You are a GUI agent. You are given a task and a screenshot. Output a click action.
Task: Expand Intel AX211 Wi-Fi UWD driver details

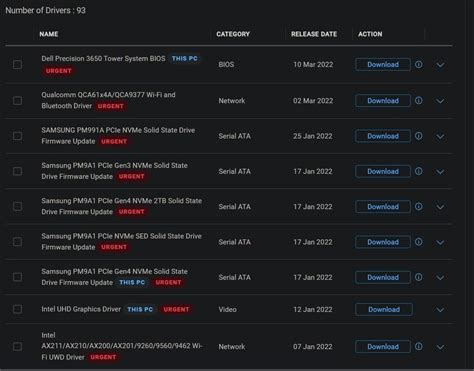coord(440,347)
